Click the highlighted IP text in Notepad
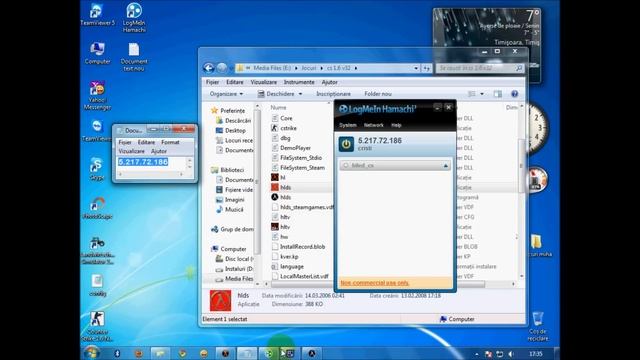The height and width of the screenshot is (360, 640). 143,162
